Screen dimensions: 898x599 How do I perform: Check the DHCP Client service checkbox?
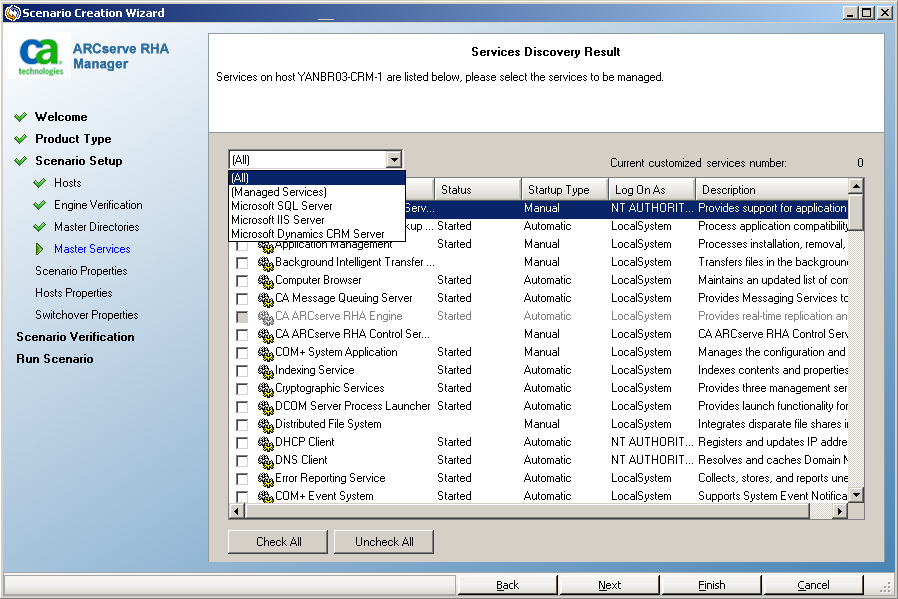(242, 442)
